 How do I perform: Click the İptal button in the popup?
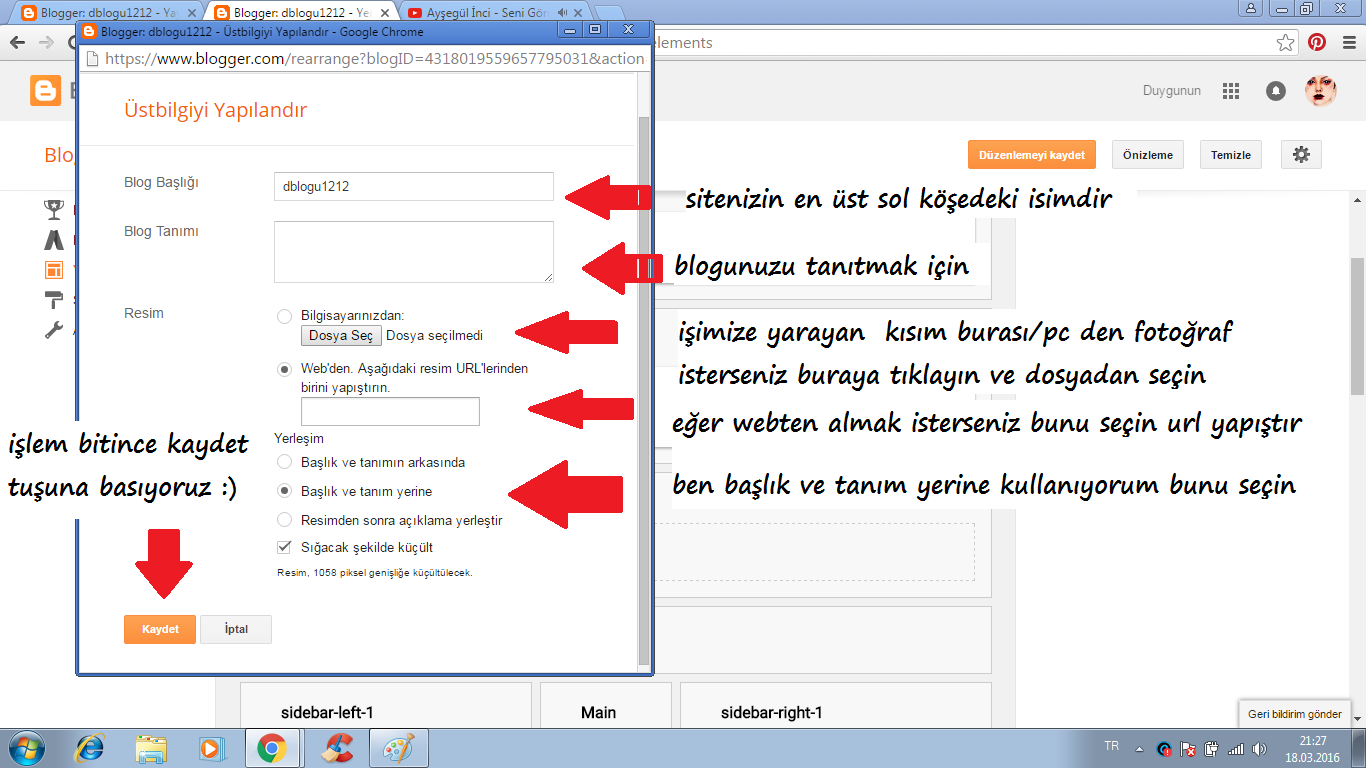coord(236,629)
